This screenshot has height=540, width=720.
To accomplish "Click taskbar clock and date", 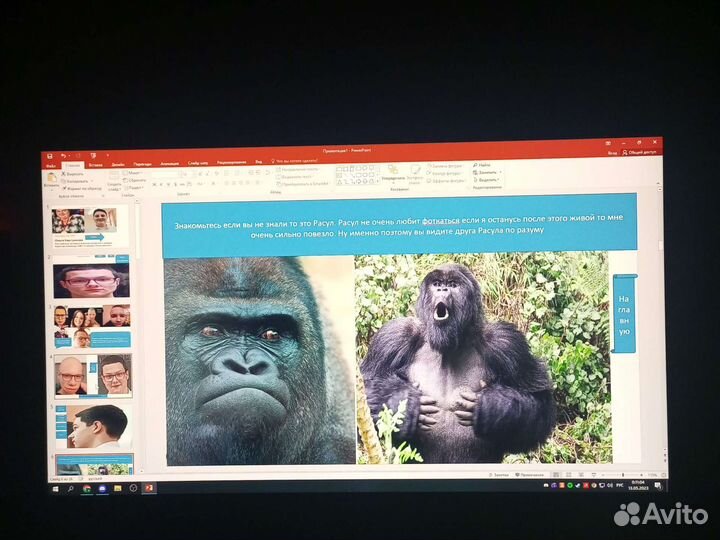I will click(637, 485).
